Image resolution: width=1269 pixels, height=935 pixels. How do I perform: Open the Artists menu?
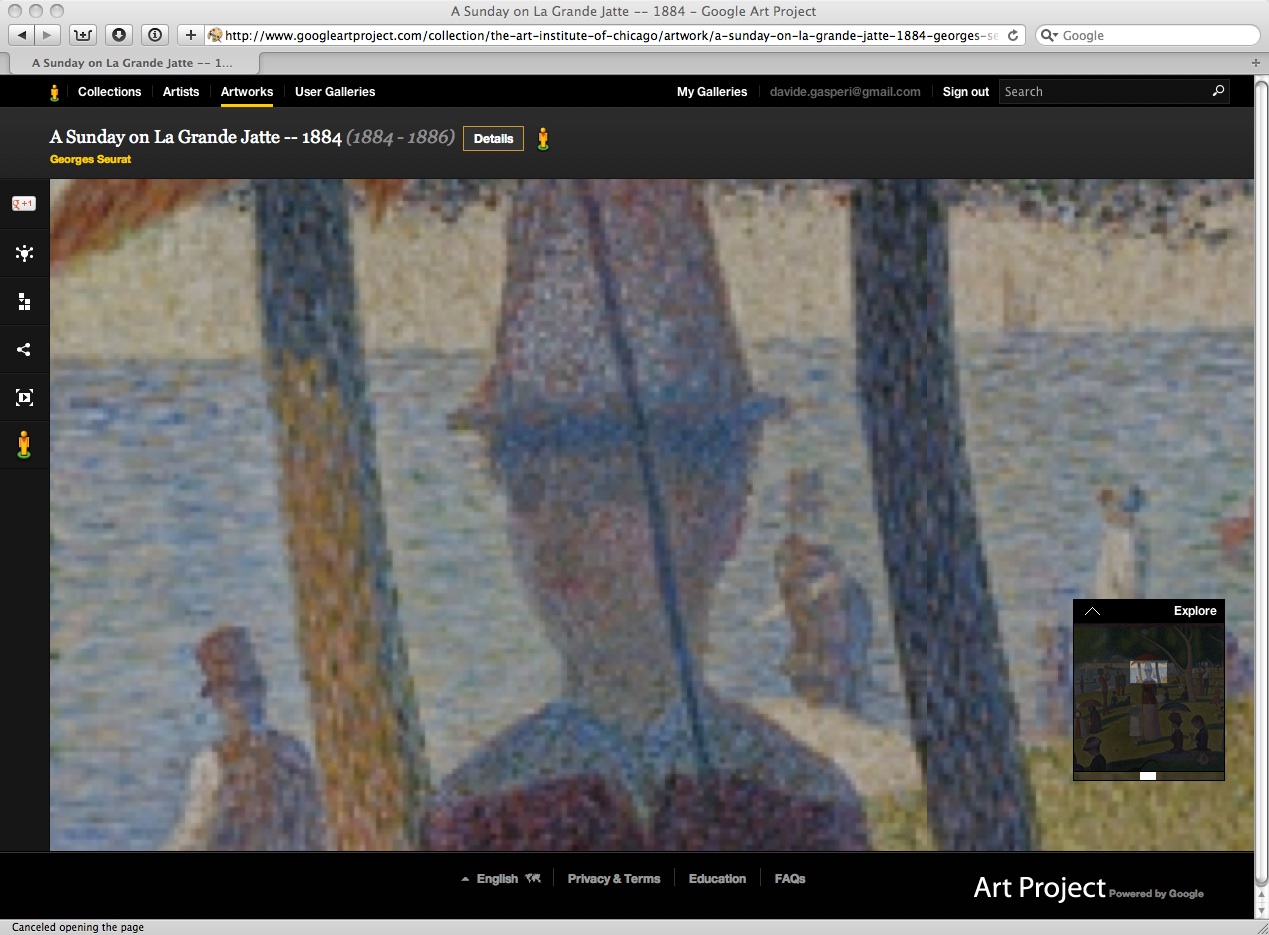coord(181,92)
